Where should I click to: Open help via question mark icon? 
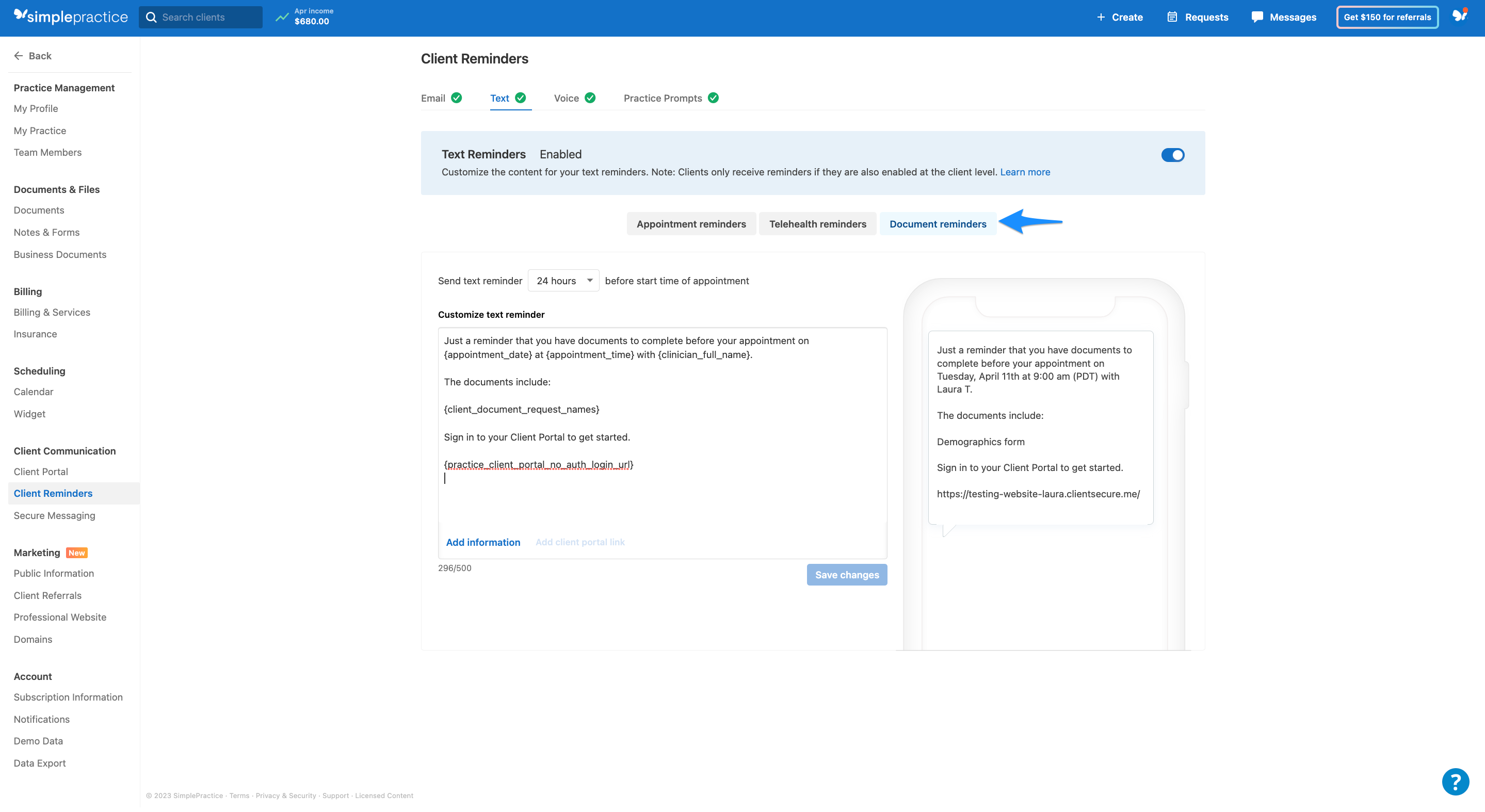tap(1456, 782)
